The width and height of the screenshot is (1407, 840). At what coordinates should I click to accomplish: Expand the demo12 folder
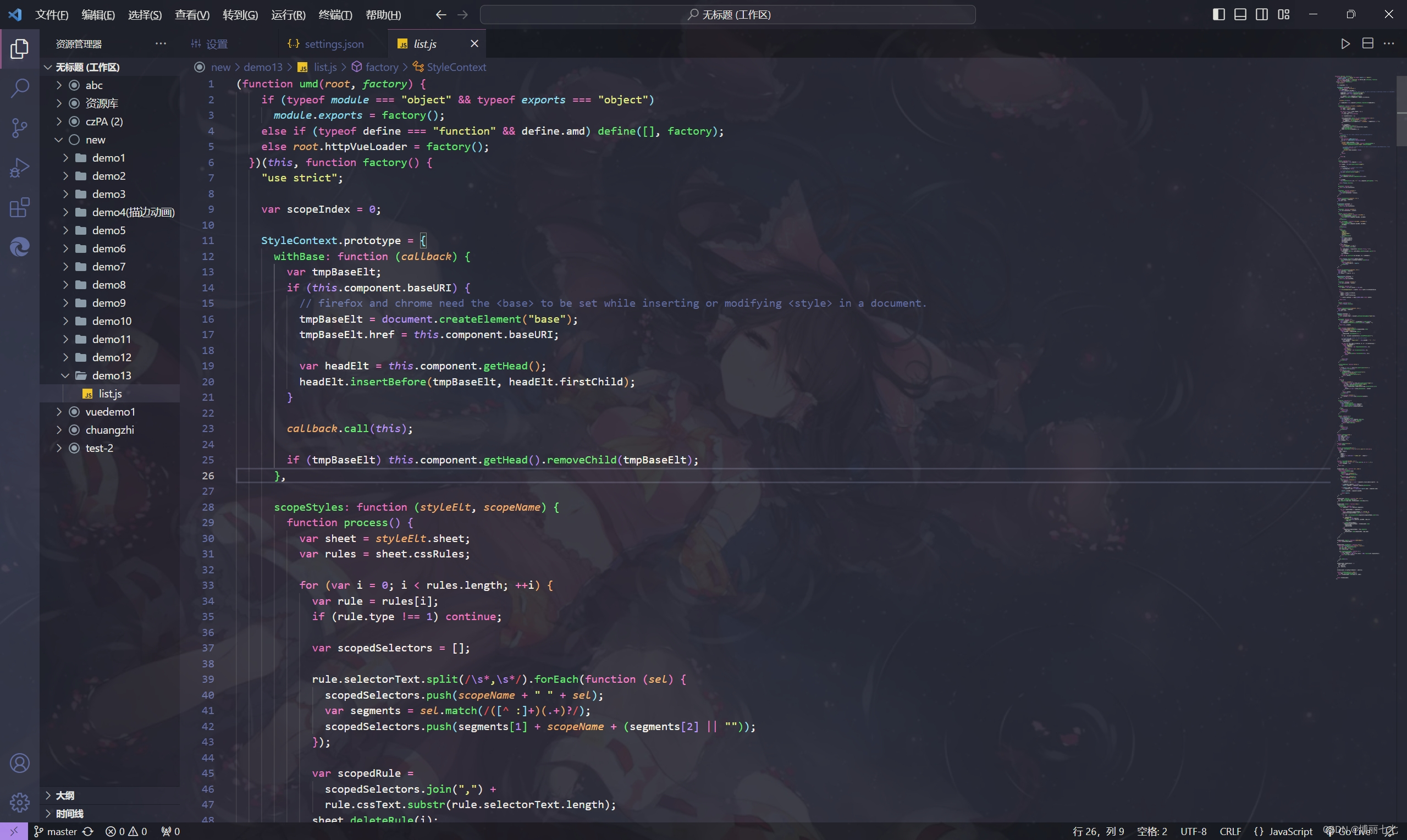[x=112, y=357]
